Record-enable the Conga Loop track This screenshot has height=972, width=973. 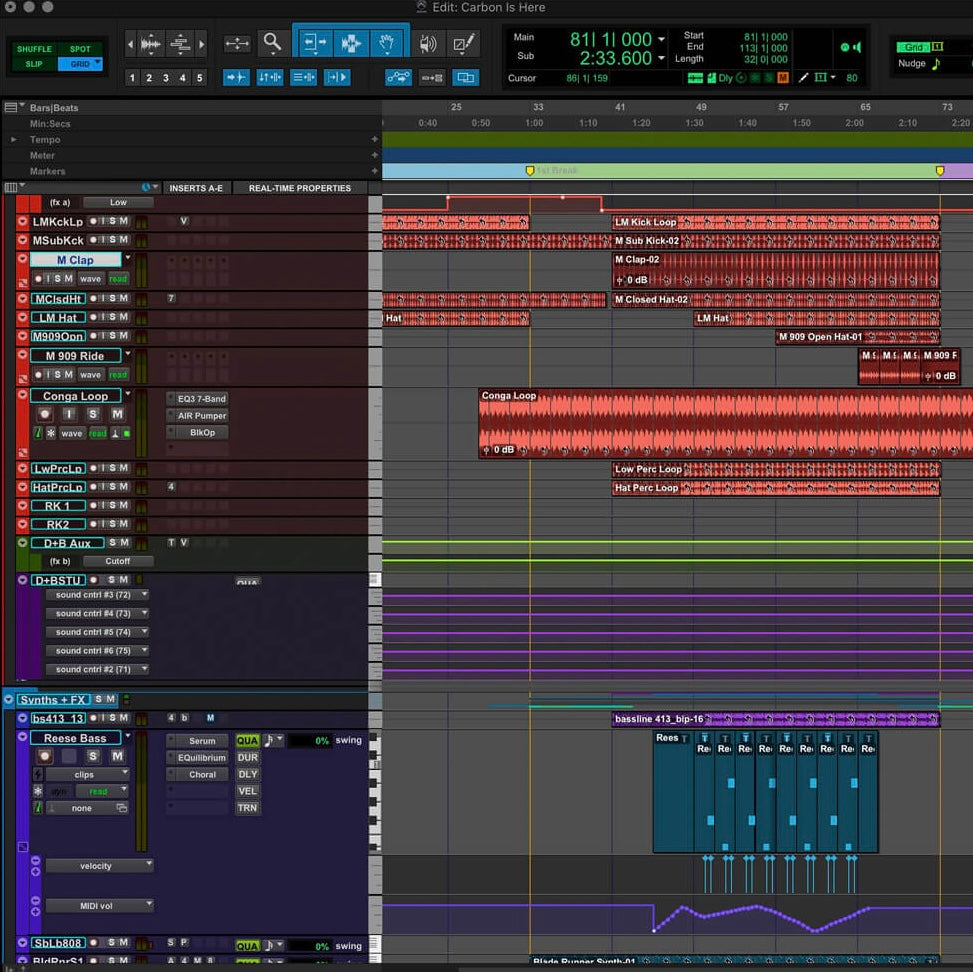(x=45, y=412)
